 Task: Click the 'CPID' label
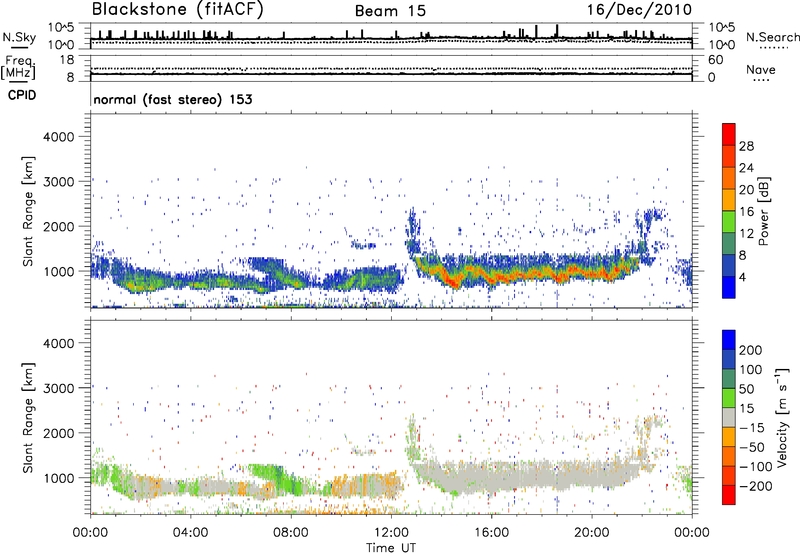point(22,95)
